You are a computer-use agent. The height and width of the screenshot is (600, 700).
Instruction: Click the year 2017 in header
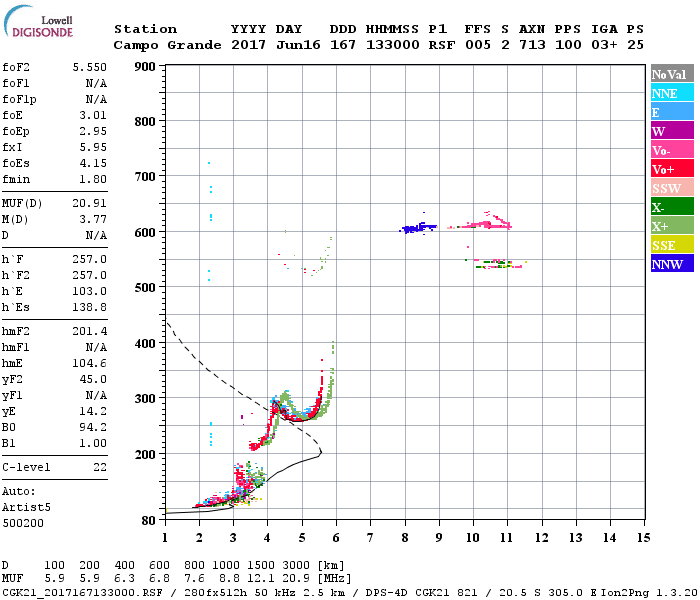click(248, 45)
